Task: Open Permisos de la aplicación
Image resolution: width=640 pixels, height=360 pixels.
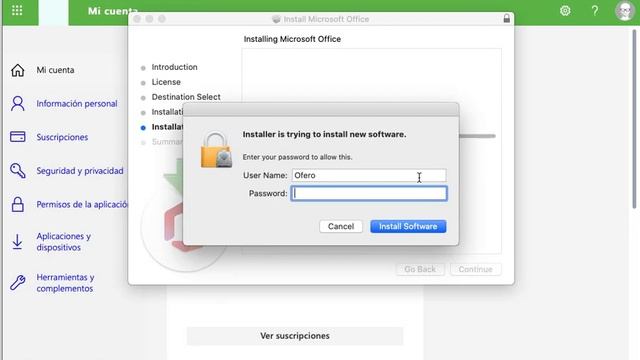Action: [x=82, y=204]
